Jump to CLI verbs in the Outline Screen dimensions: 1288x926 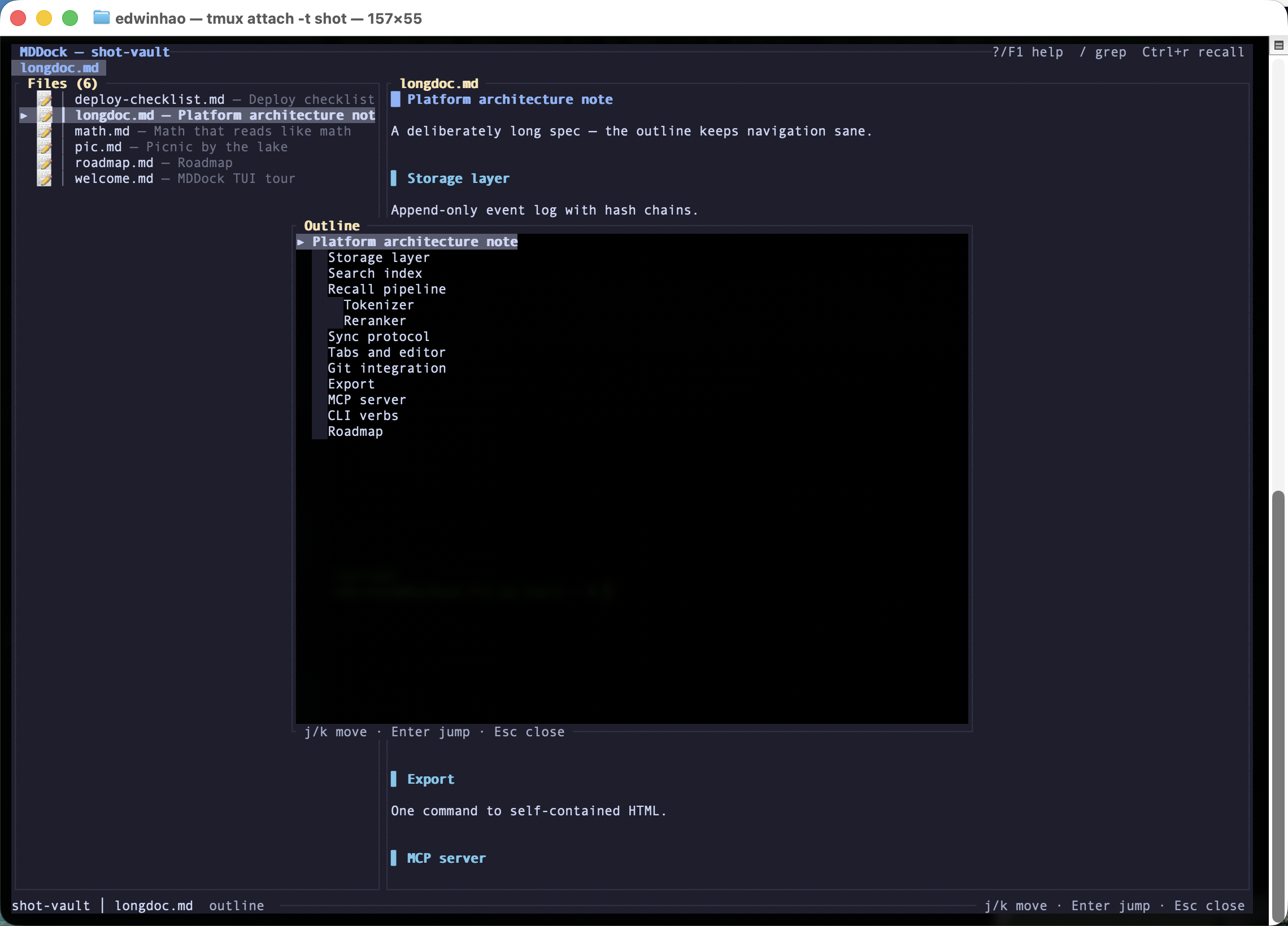(363, 416)
